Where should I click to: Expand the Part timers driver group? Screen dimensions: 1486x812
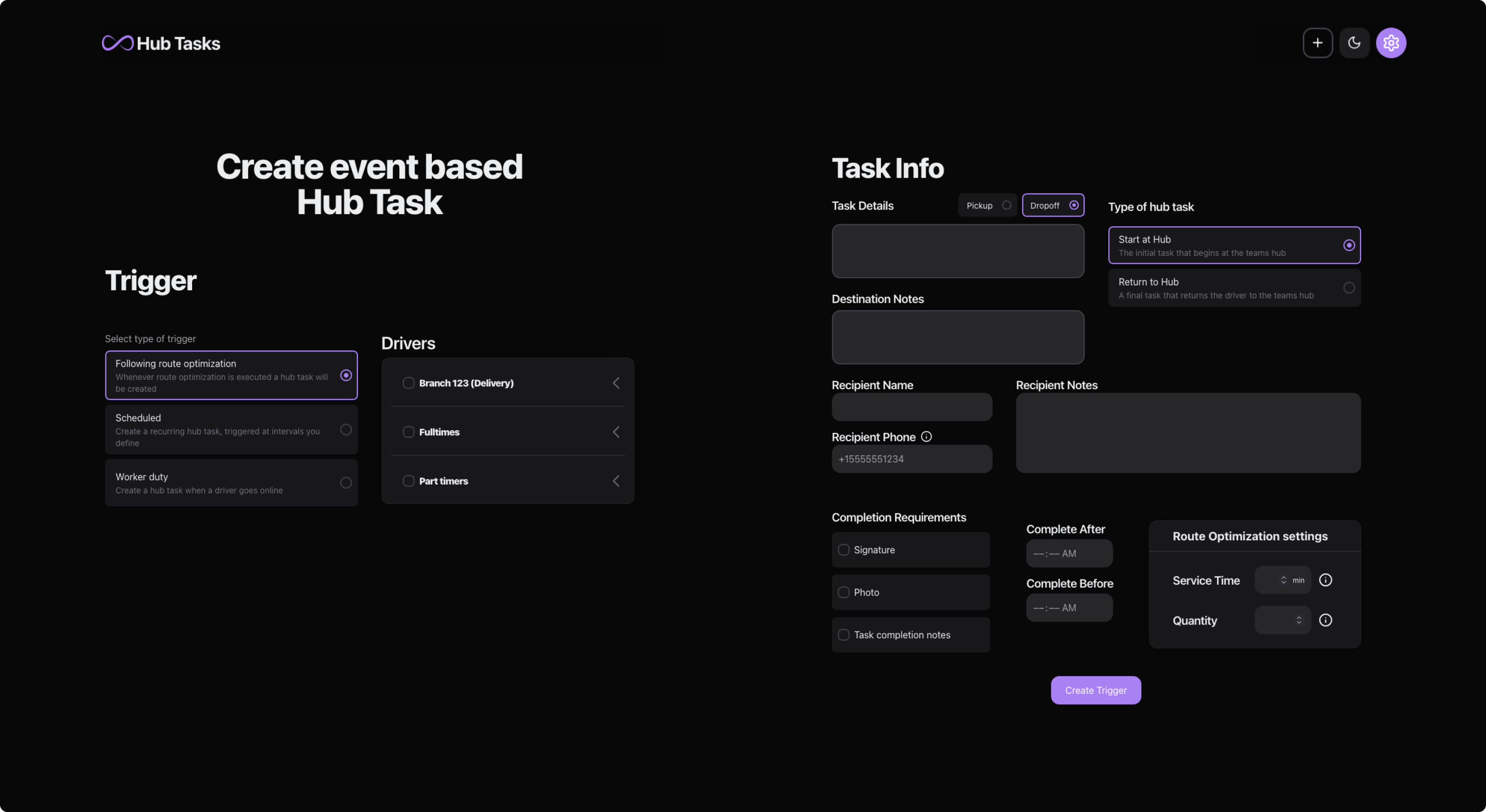615,480
